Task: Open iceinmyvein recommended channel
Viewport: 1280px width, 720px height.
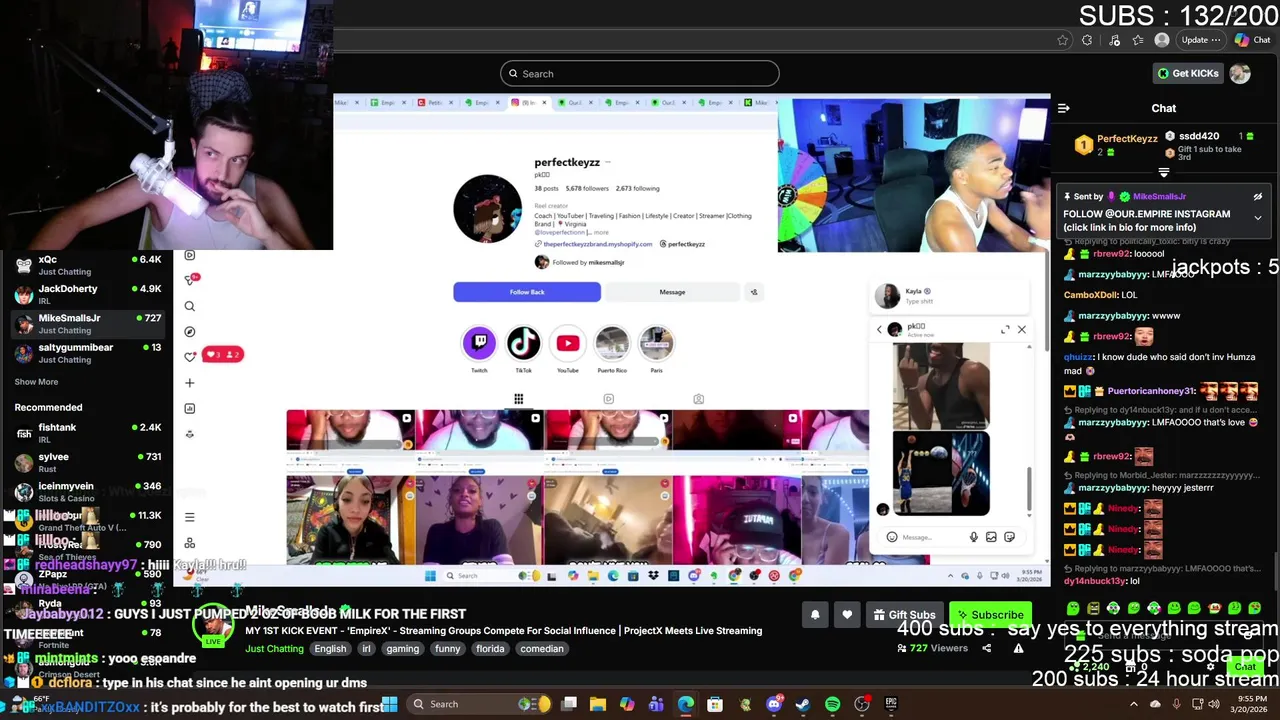Action: [x=88, y=491]
